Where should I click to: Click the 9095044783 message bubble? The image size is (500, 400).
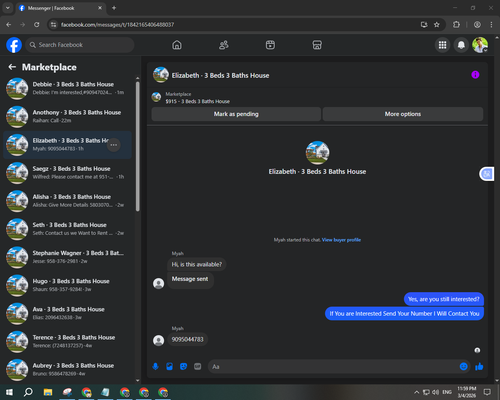[x=187, y=339]
